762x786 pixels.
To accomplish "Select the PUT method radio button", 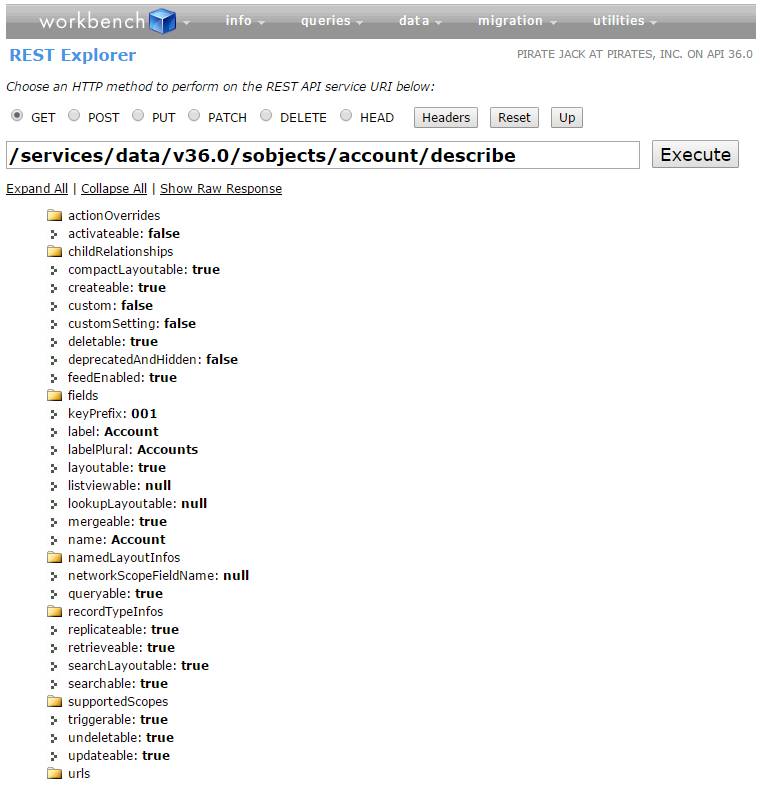I will (x=138, y=116).
